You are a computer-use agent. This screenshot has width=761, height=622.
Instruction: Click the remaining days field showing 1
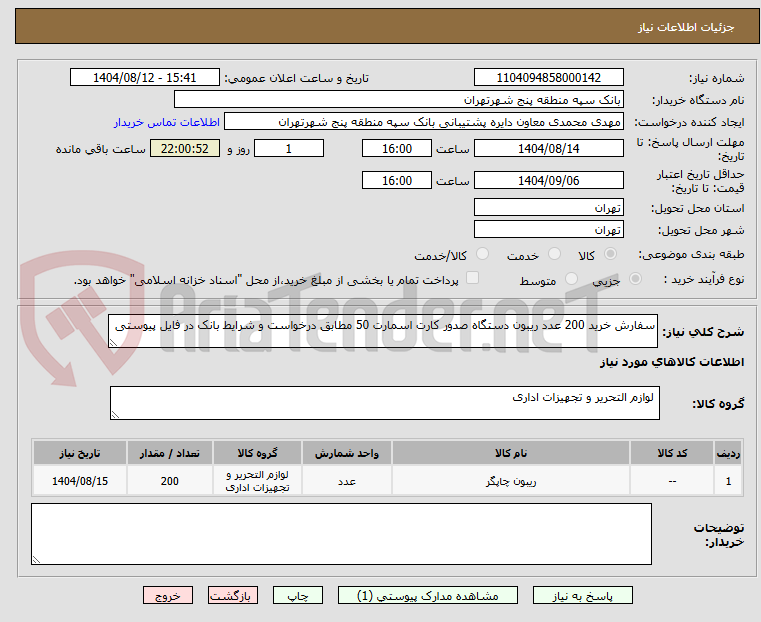(289, 148)
